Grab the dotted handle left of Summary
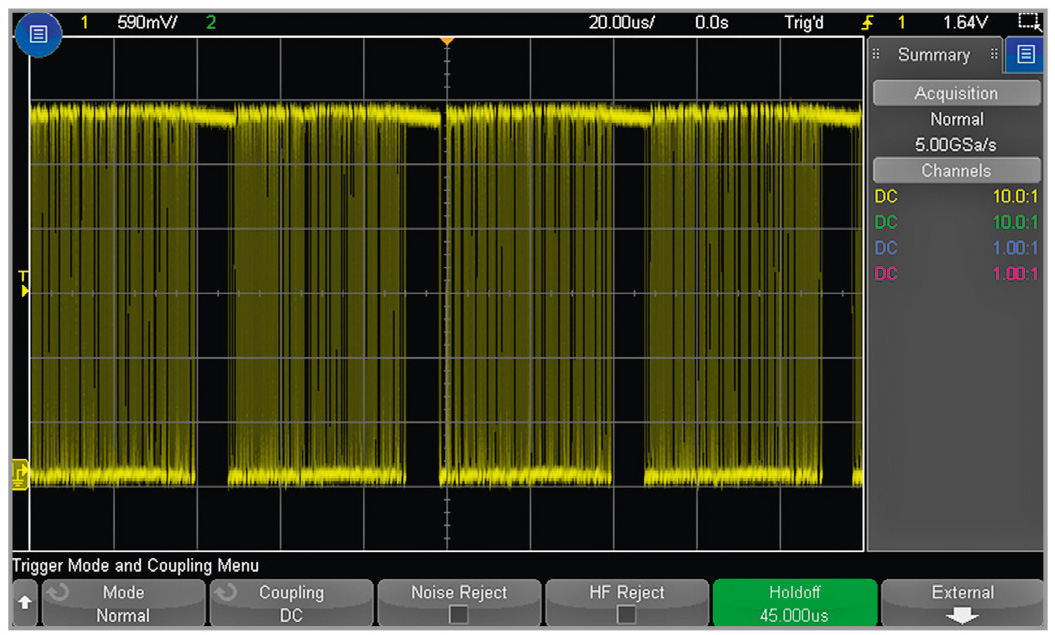This screenshot has width=1055, height=635. (x=877, y=55)
